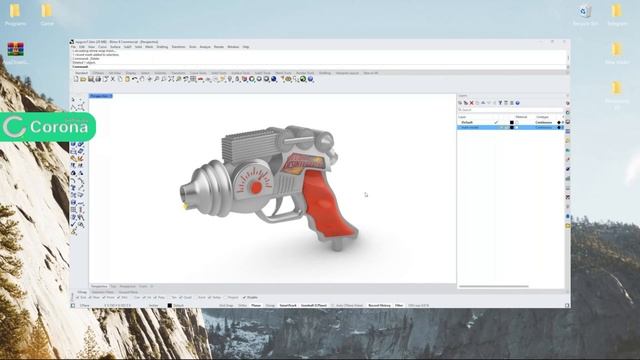This screenshot has width=640, height=360.
Task: Click the blue Help icon in the Standard toolbar
Action: (311, 79)
